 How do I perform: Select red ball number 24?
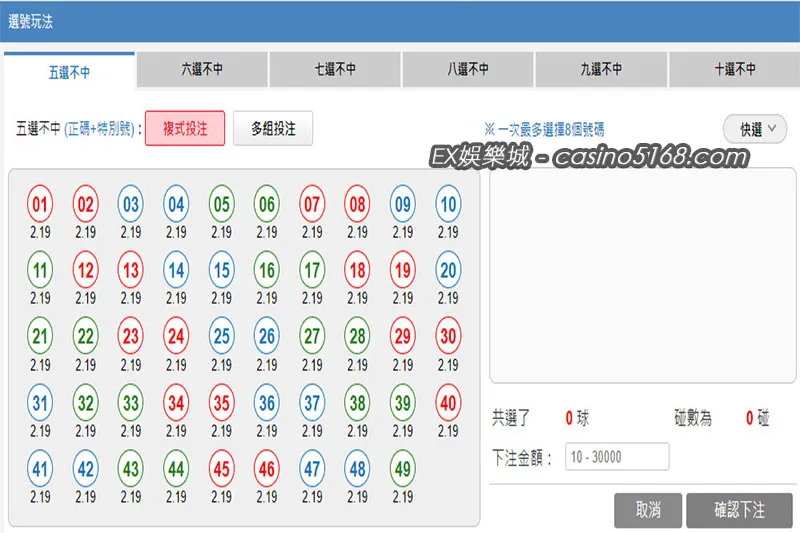tap(176, 336)
